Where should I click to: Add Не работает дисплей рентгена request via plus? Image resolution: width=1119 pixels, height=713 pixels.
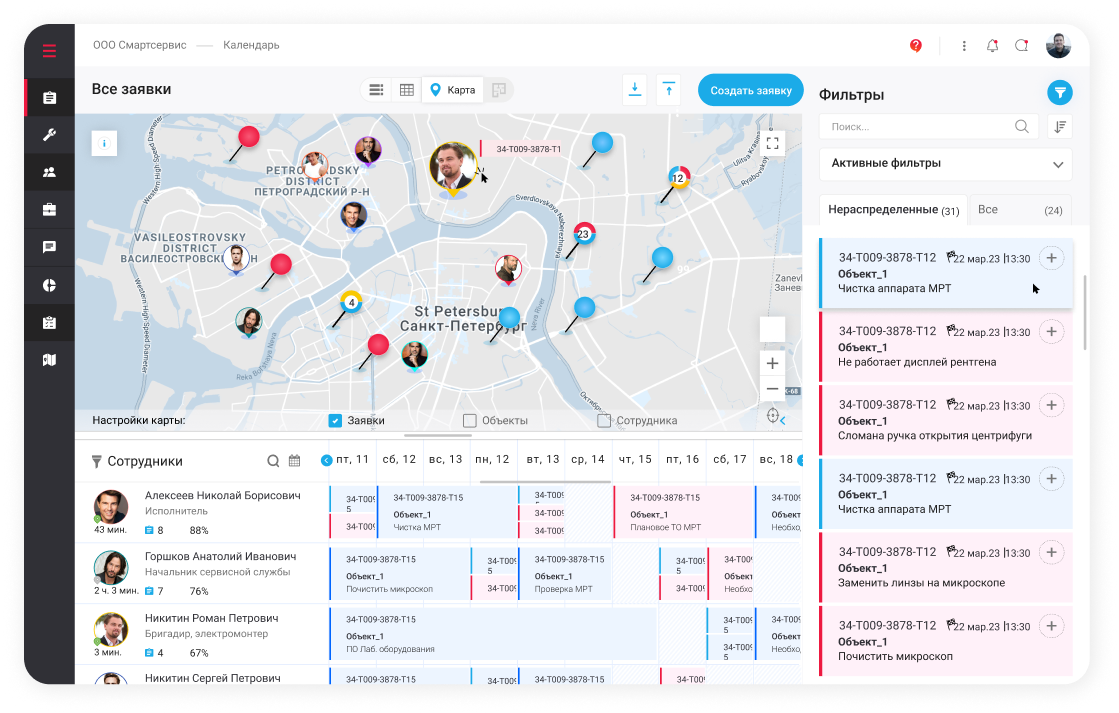(x=1051, y=331)
